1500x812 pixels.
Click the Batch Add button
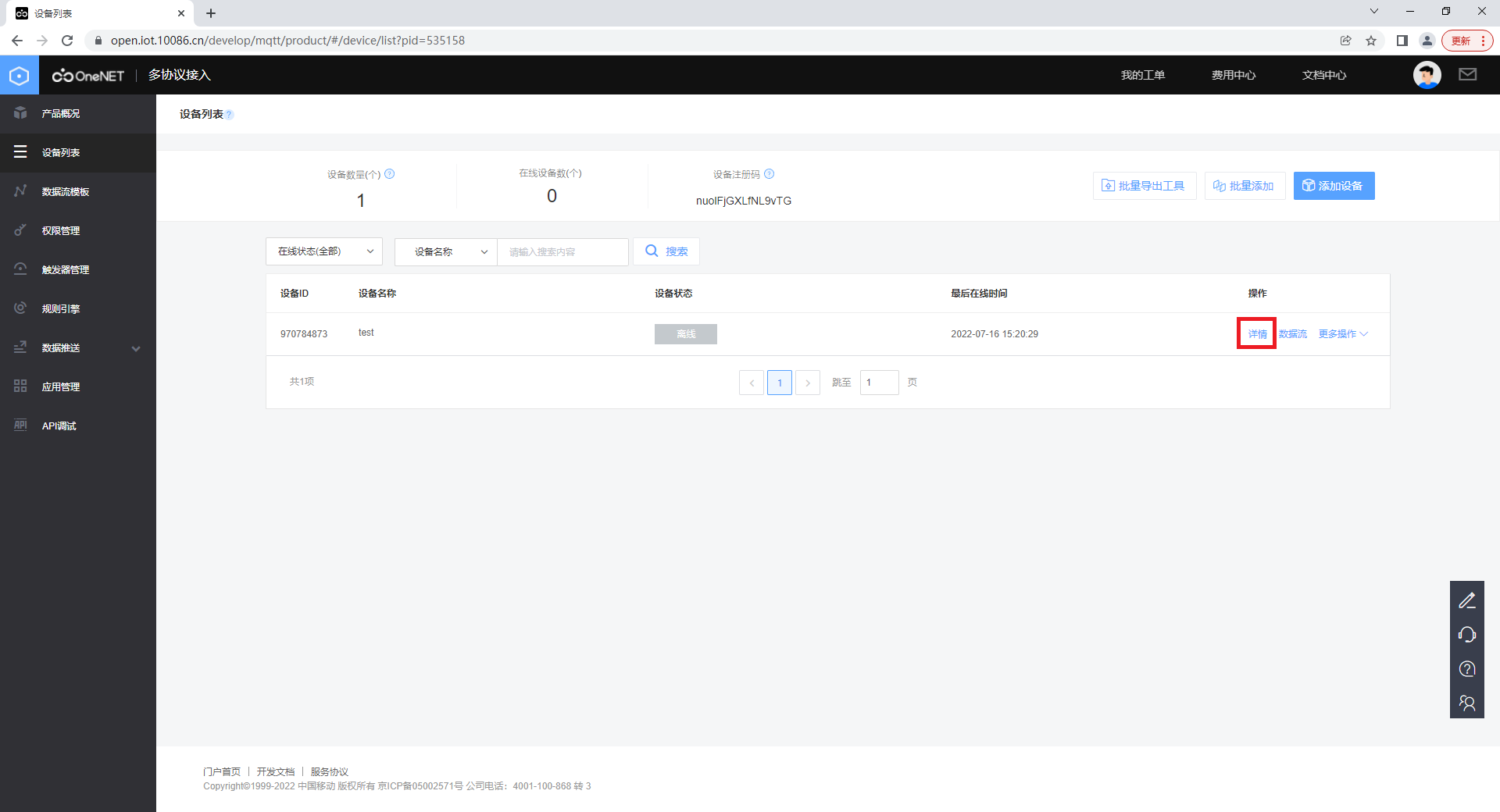(1244, 186)
